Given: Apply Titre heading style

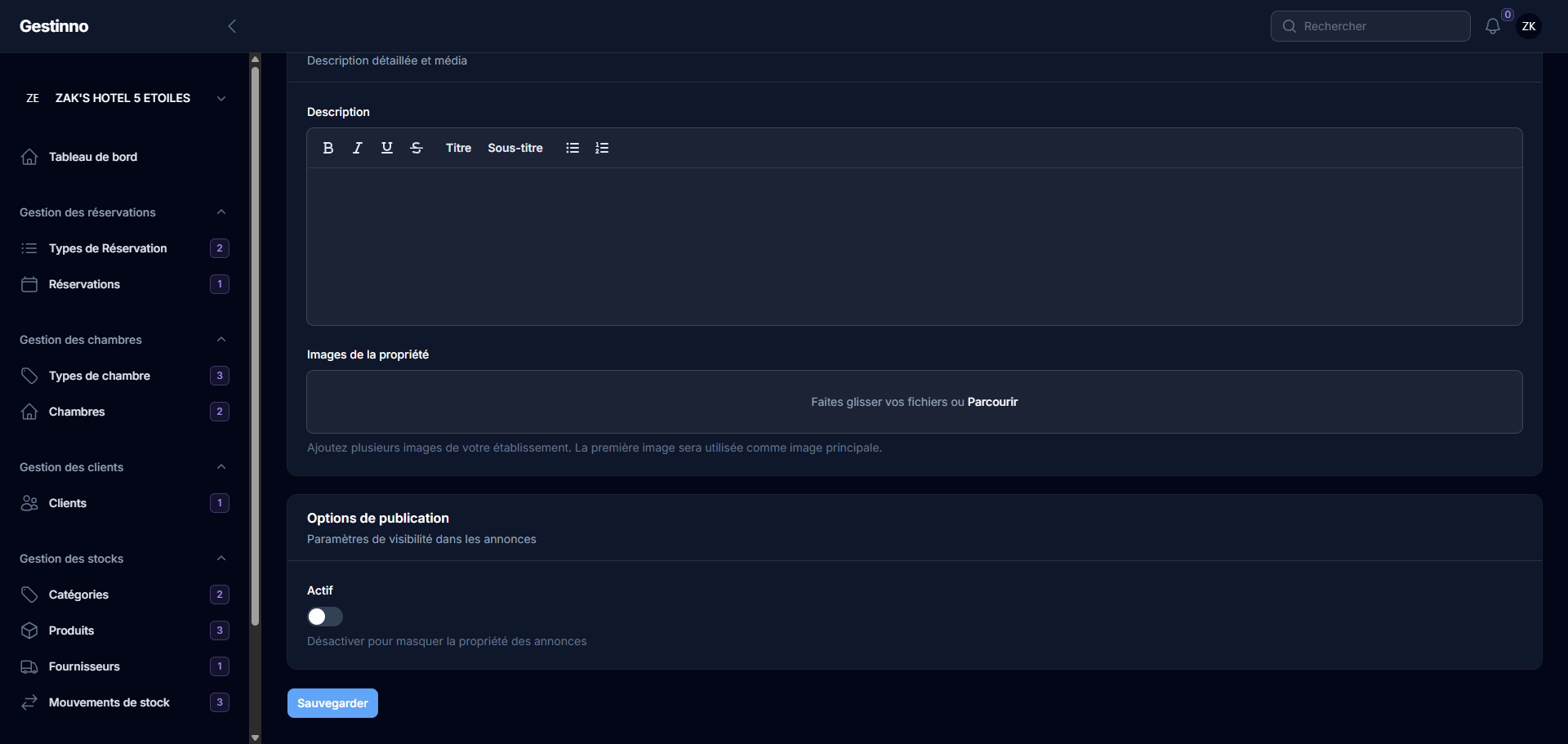Looking at the screenshot, I should pos(458,148).
